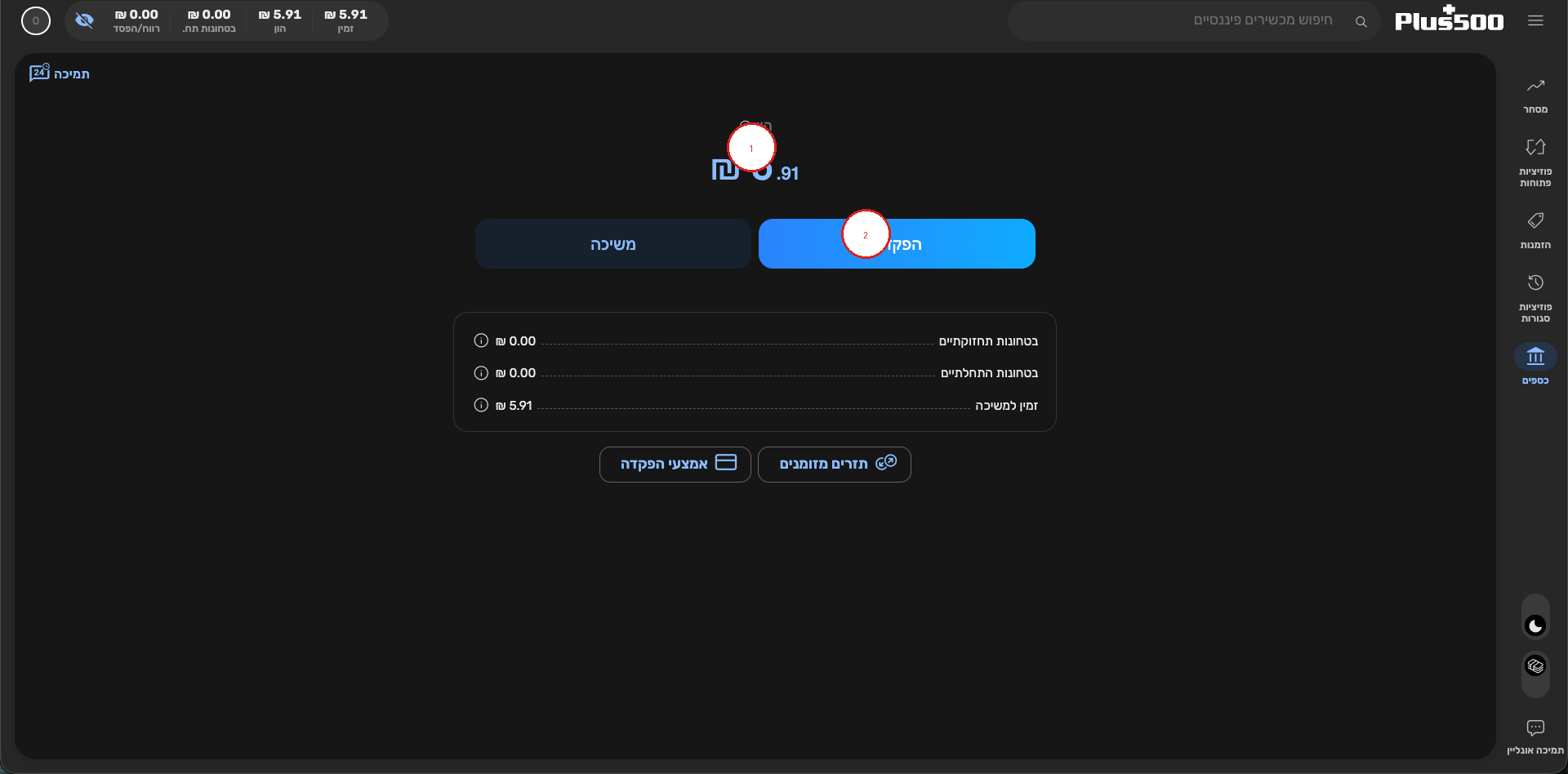Viewport: 1568px width, 774px height.
Task: Select the הפקדה (Deposit) tab
Action: point(897,243)
